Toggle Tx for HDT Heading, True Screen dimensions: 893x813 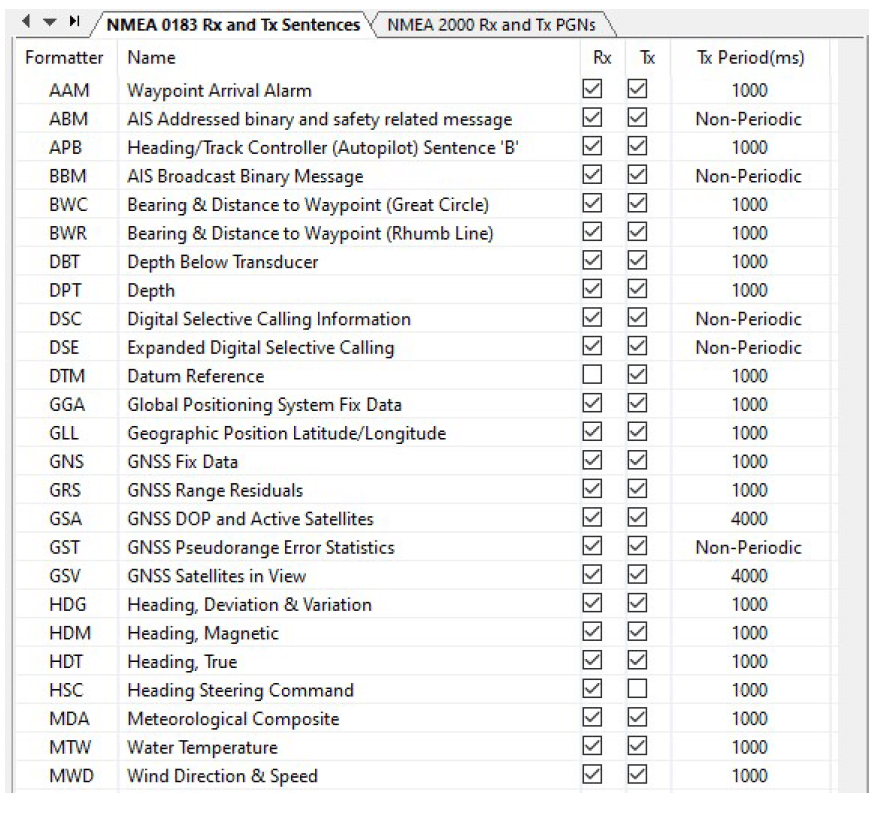[637, 660]
